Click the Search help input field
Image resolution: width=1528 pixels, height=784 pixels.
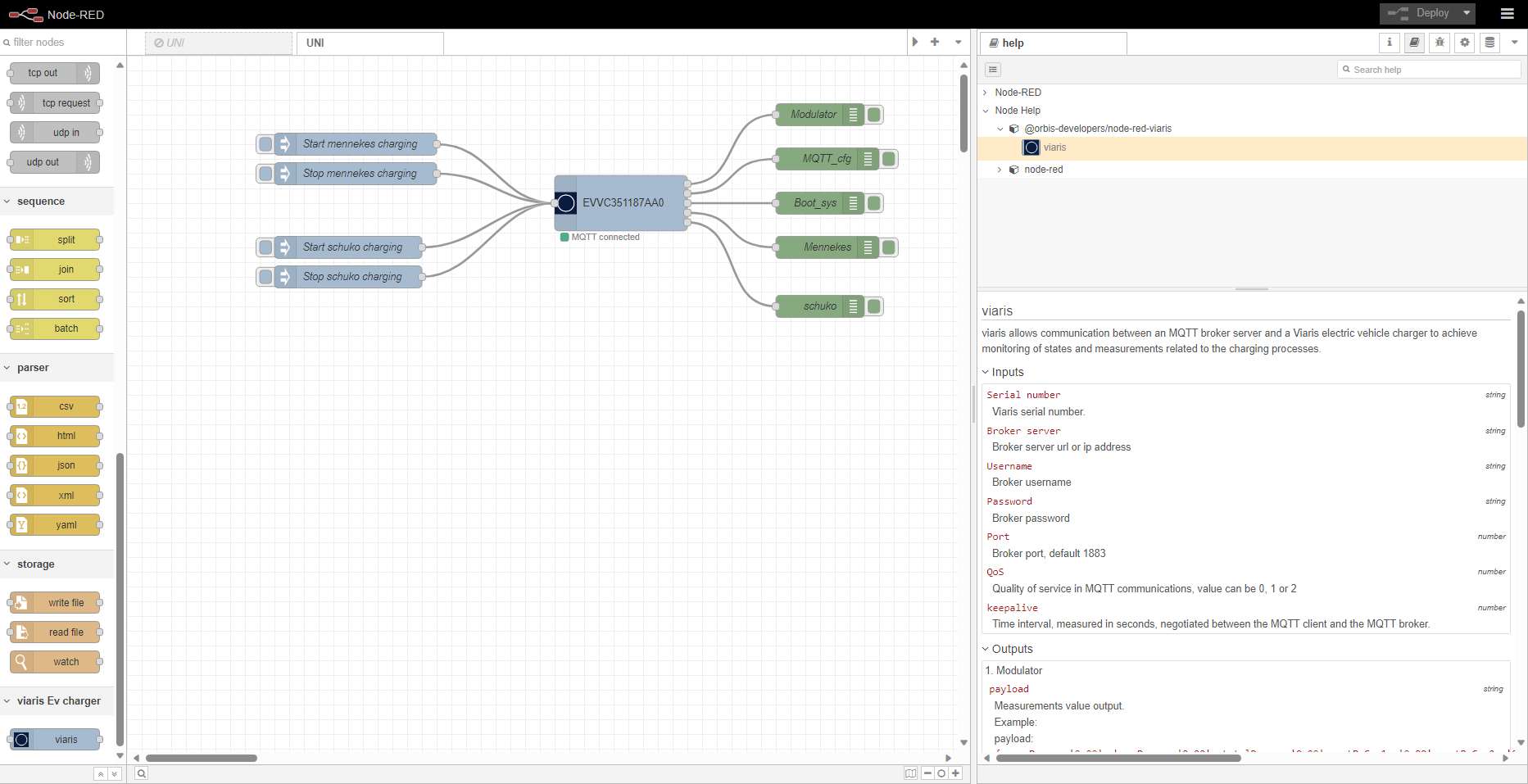point(1429,70)
